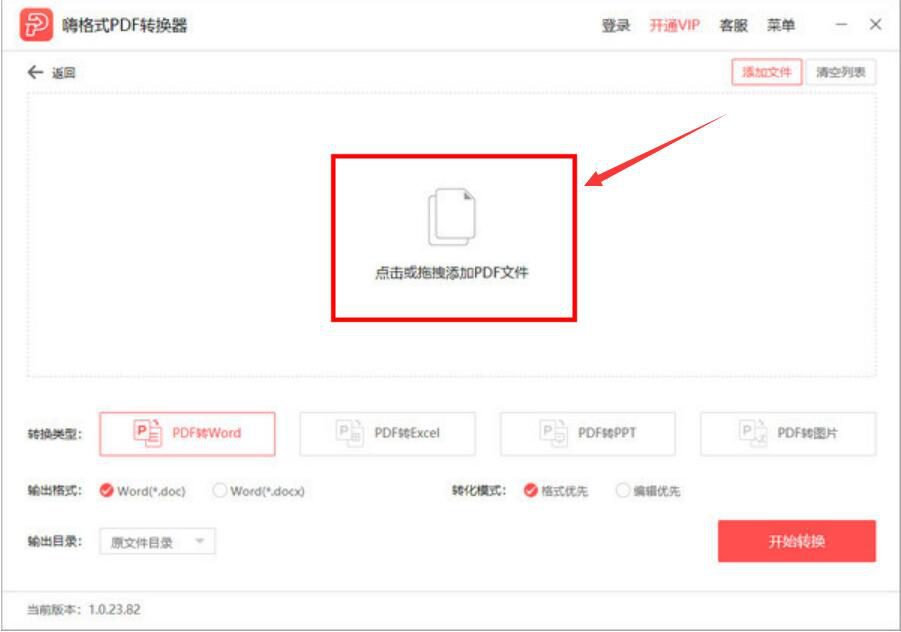The height and width of the screenshot is (632, 901).
Task: Close the converter window
Action: coord(875,25)
